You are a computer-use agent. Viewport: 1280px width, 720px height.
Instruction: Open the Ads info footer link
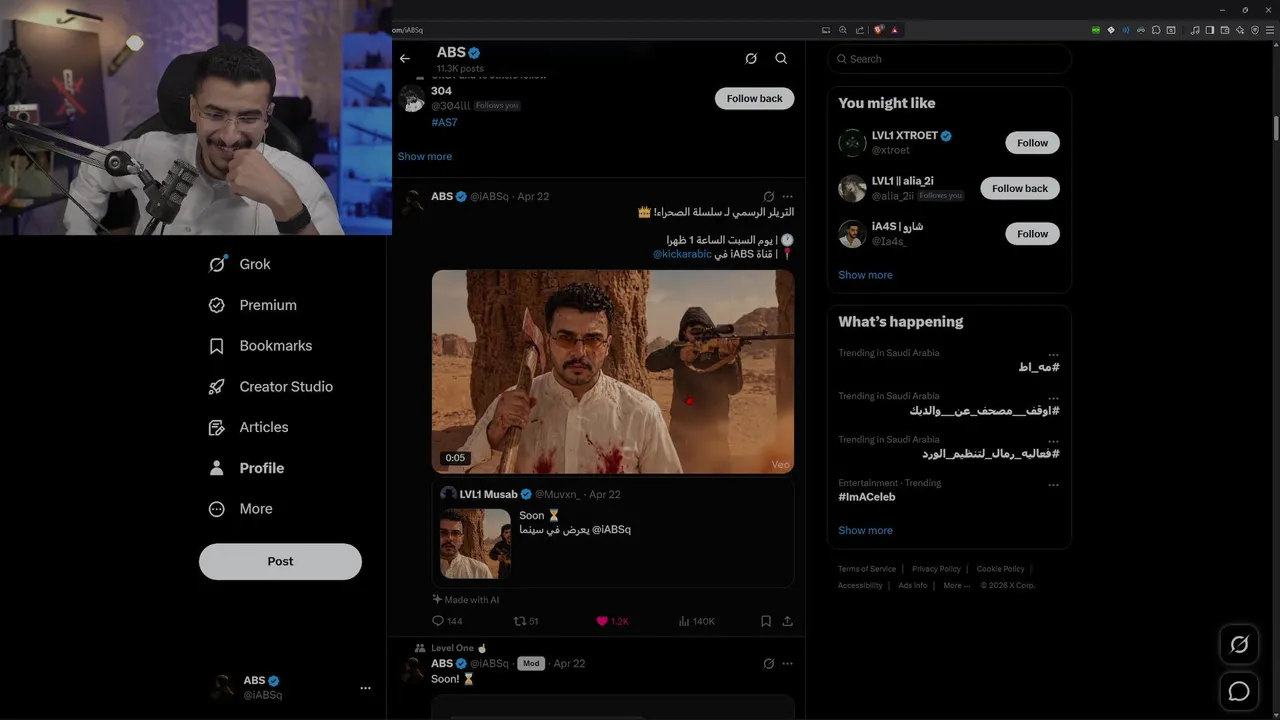(x=913, y=586)
